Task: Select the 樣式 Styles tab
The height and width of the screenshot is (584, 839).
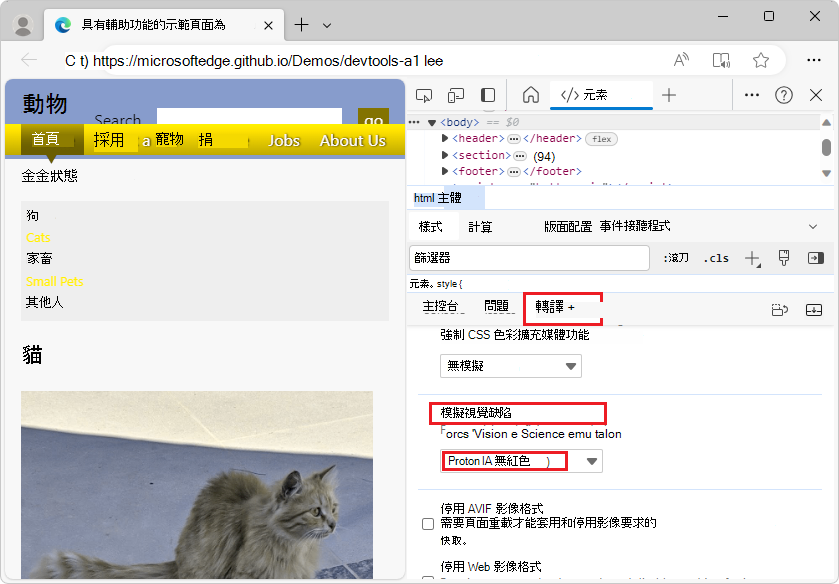Action: click(431, 226)
